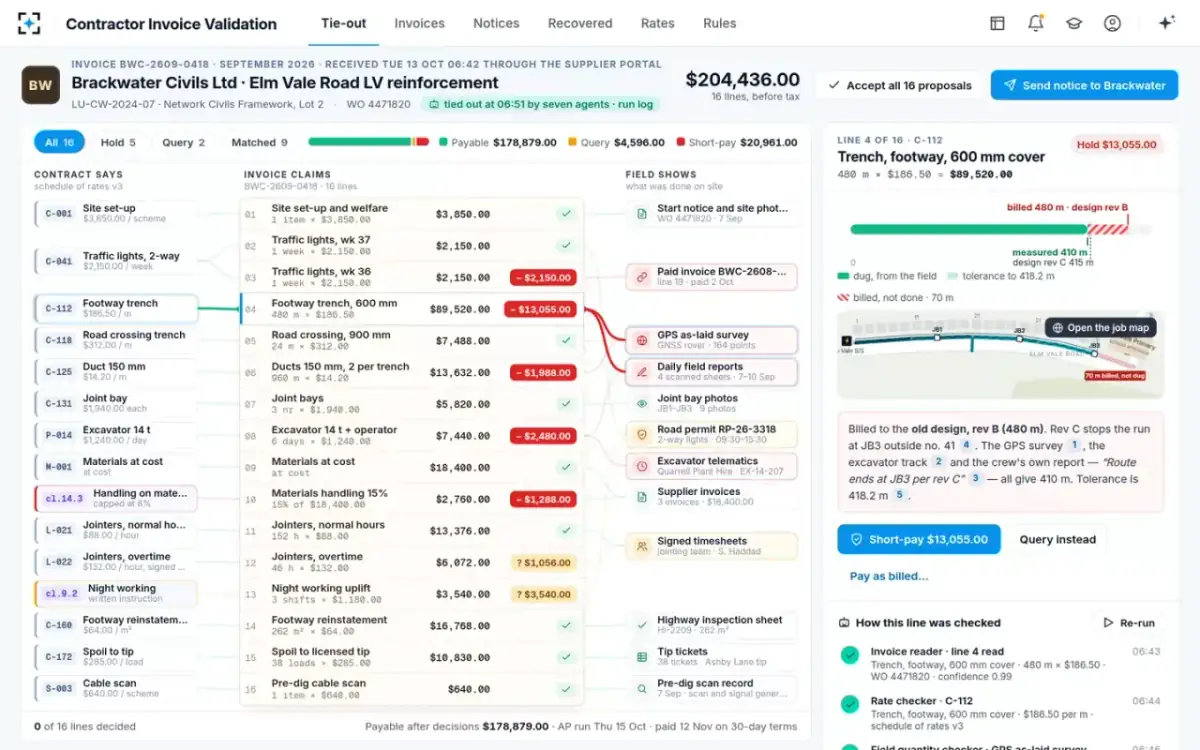1200x750 pixels.
Task: Click the Highway inspection sheet check icon
Action: pyautogui.click(x=642, y=625)
